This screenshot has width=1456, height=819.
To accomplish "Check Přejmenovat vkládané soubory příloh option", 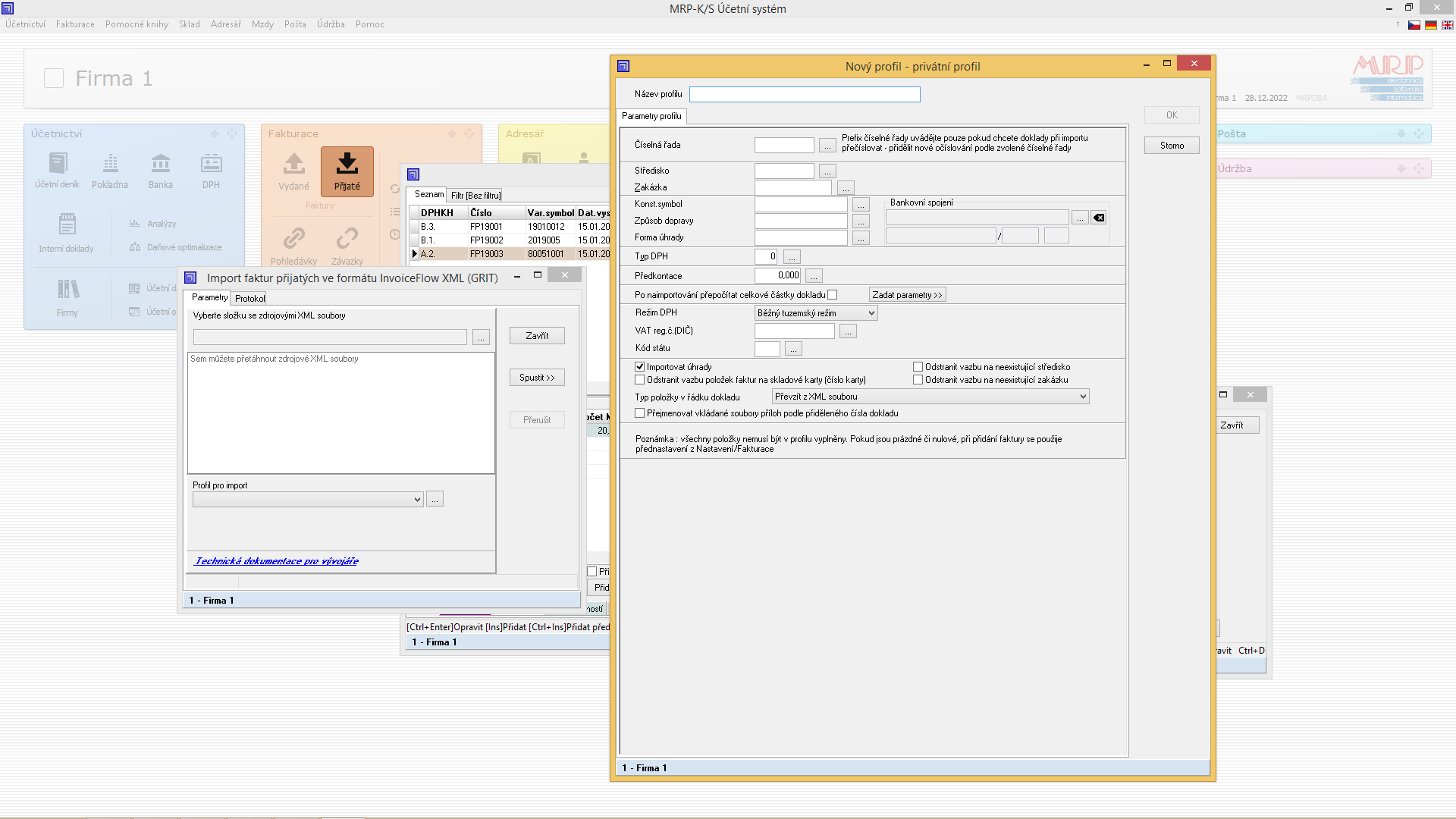I will point(640,413).
